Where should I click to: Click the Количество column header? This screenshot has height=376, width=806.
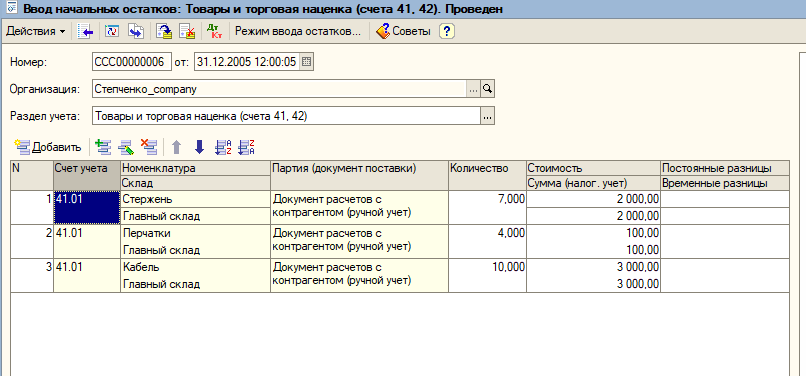coord(487,175)
